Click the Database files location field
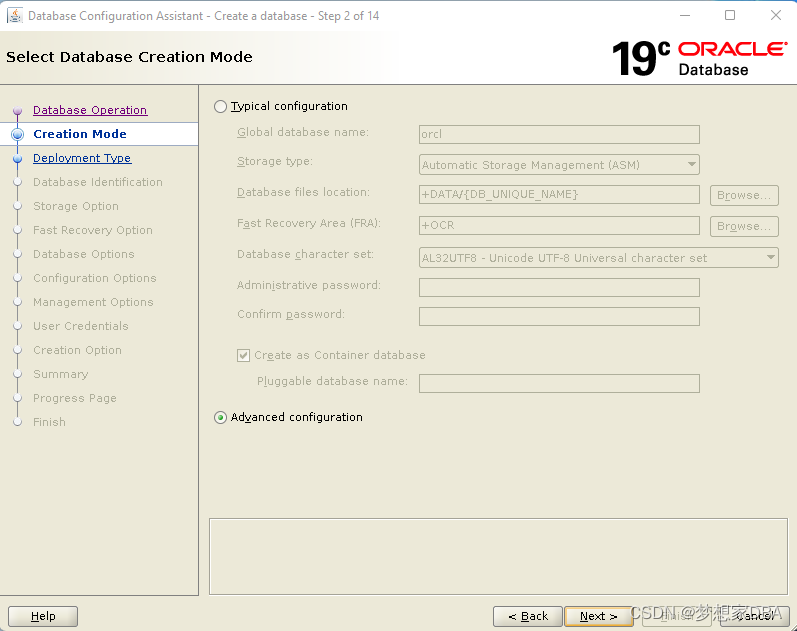Image resolution: width=797 pixels, height=631 pixels. click(x=559, y=194)
